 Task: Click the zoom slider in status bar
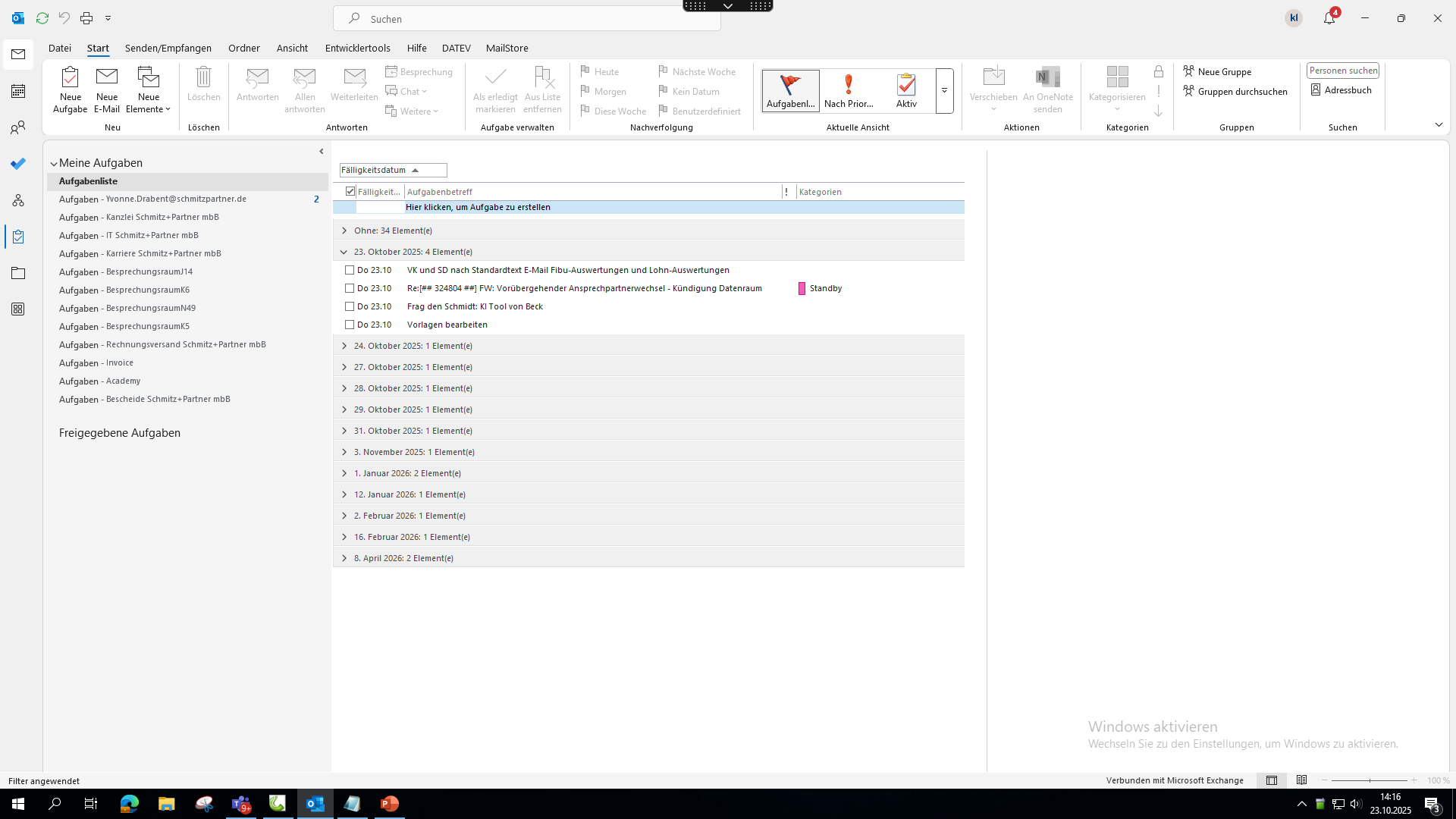1370,780
